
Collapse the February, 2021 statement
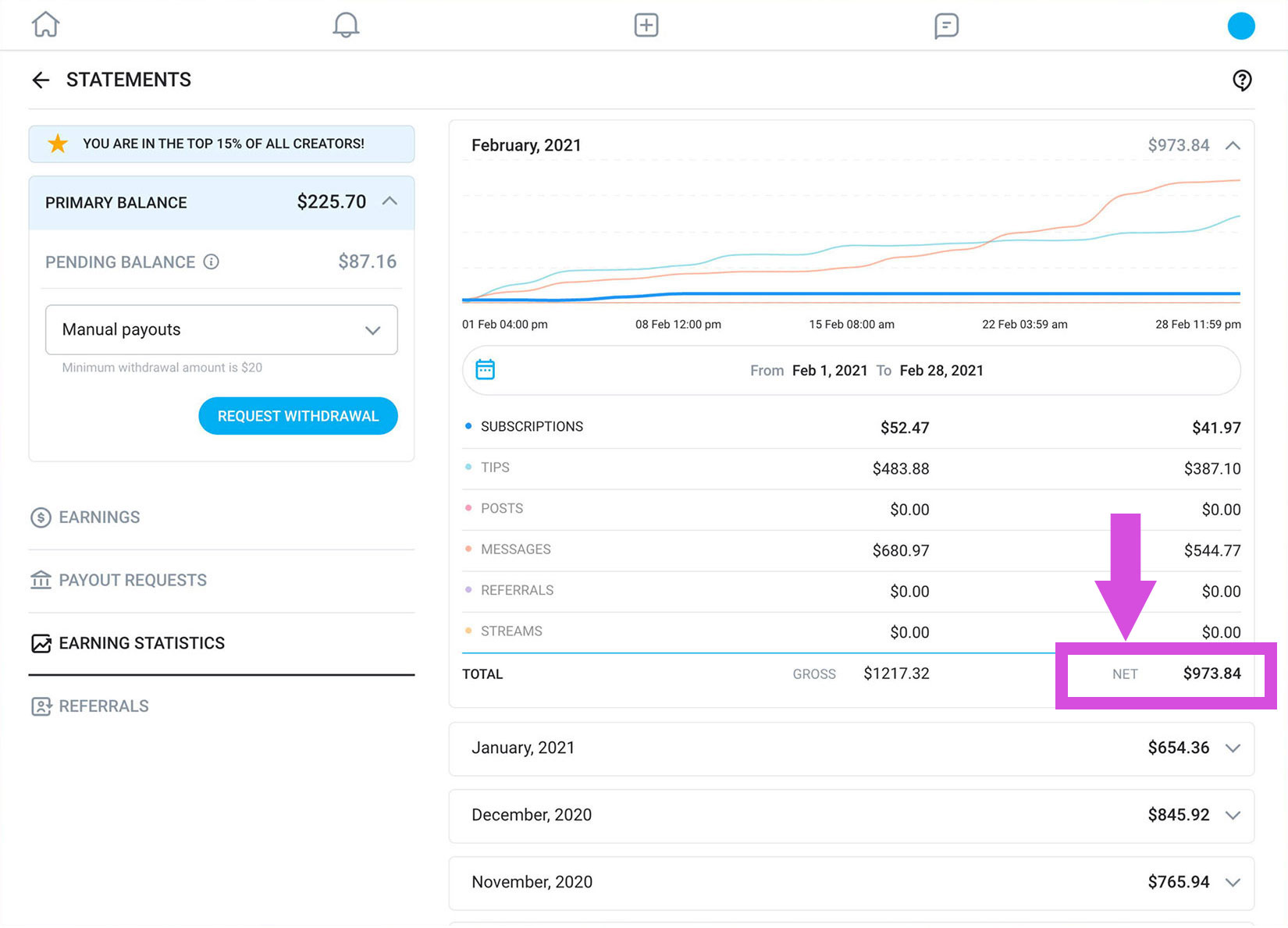point(1233,146)
